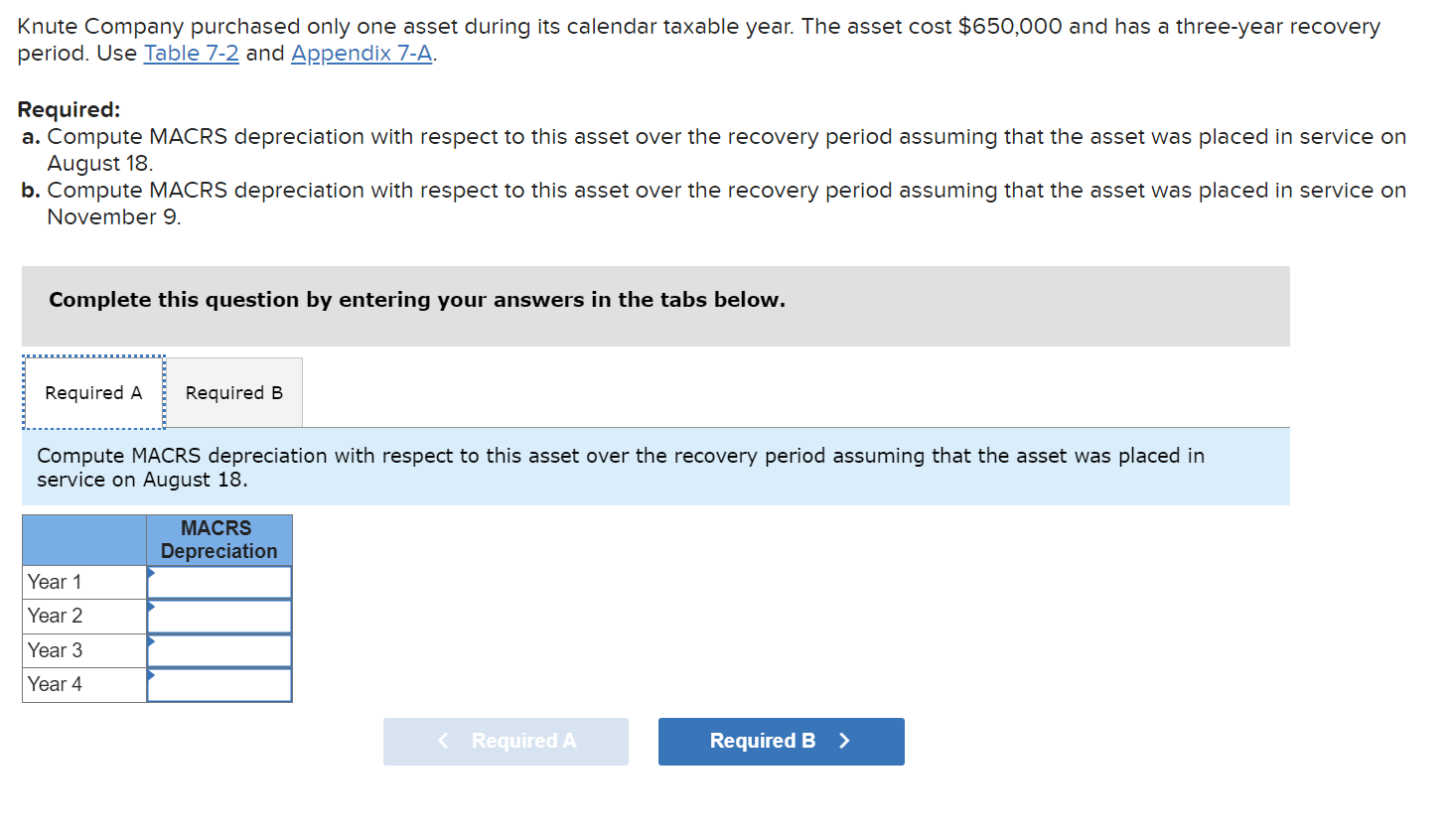Open the Table 7-2 link

(x=191, y=53)
